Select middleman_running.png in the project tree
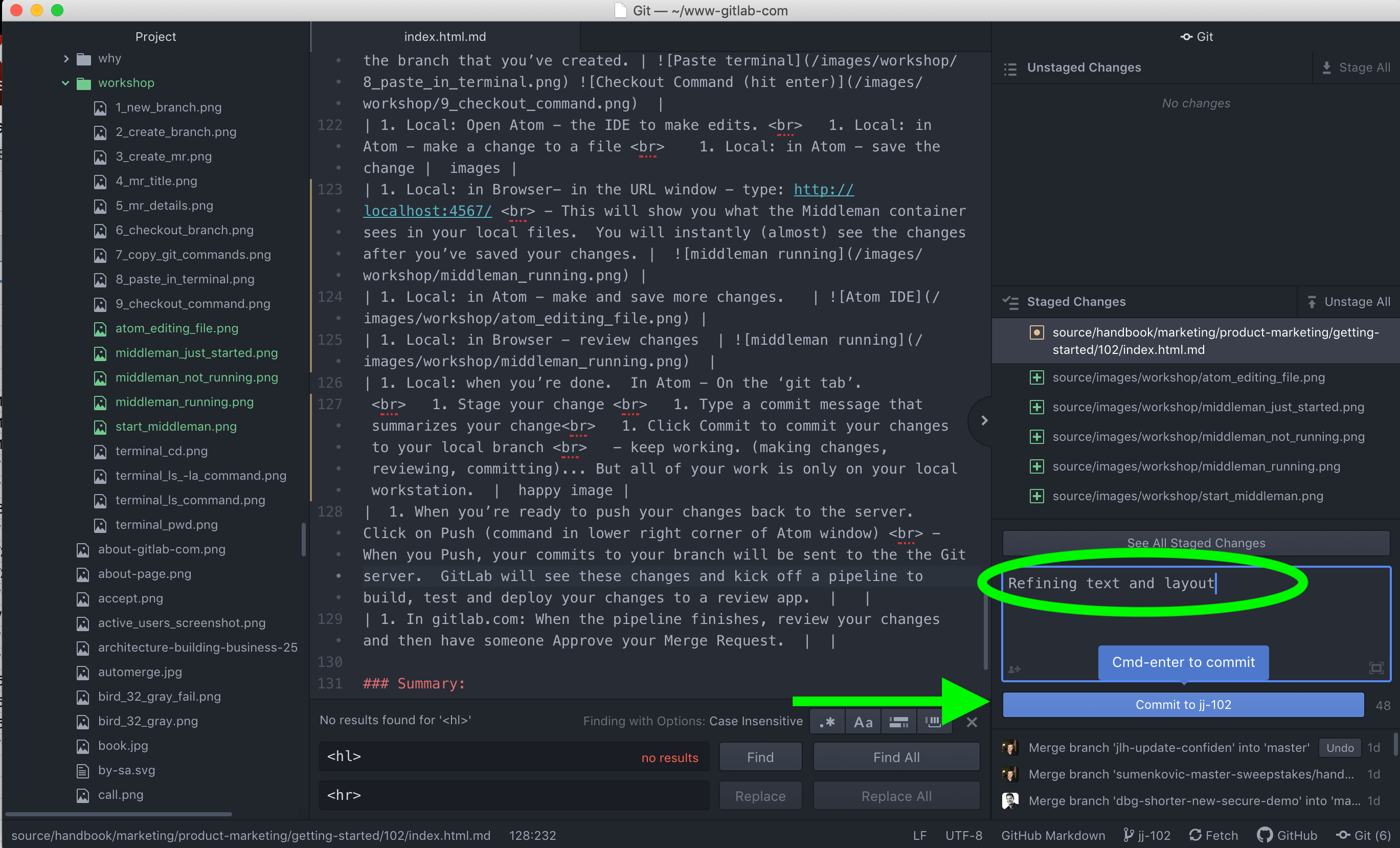The height and width of the screenshot is (848, 1400). tap(184, 402)
